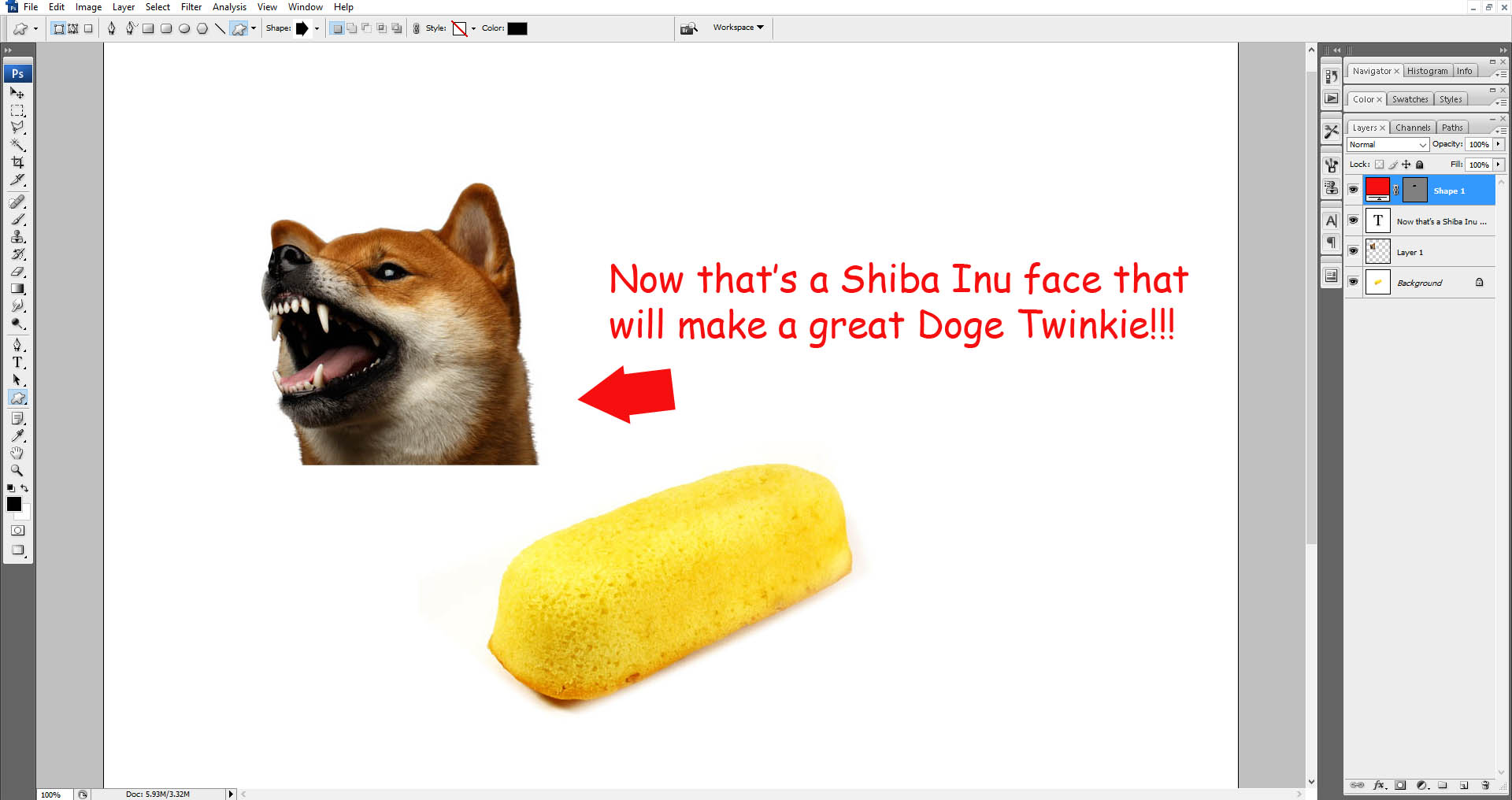
Task: Open the Filter menu
Action: coord(191,7)
